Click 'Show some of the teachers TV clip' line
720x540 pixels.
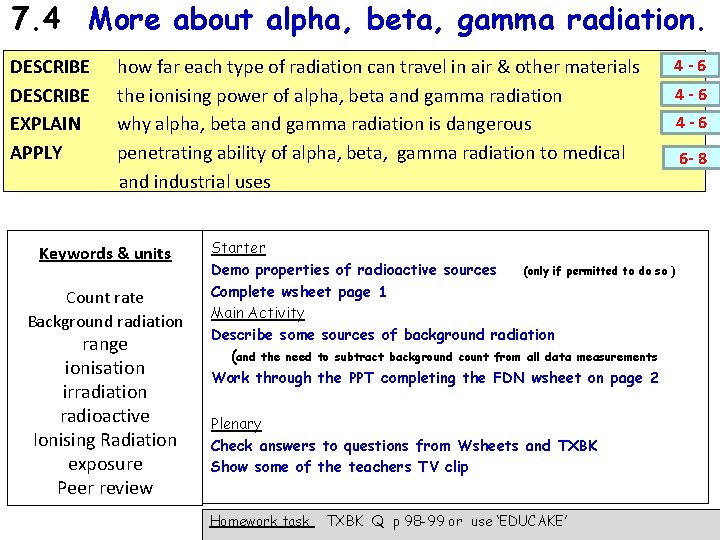(x=339, y=467)
